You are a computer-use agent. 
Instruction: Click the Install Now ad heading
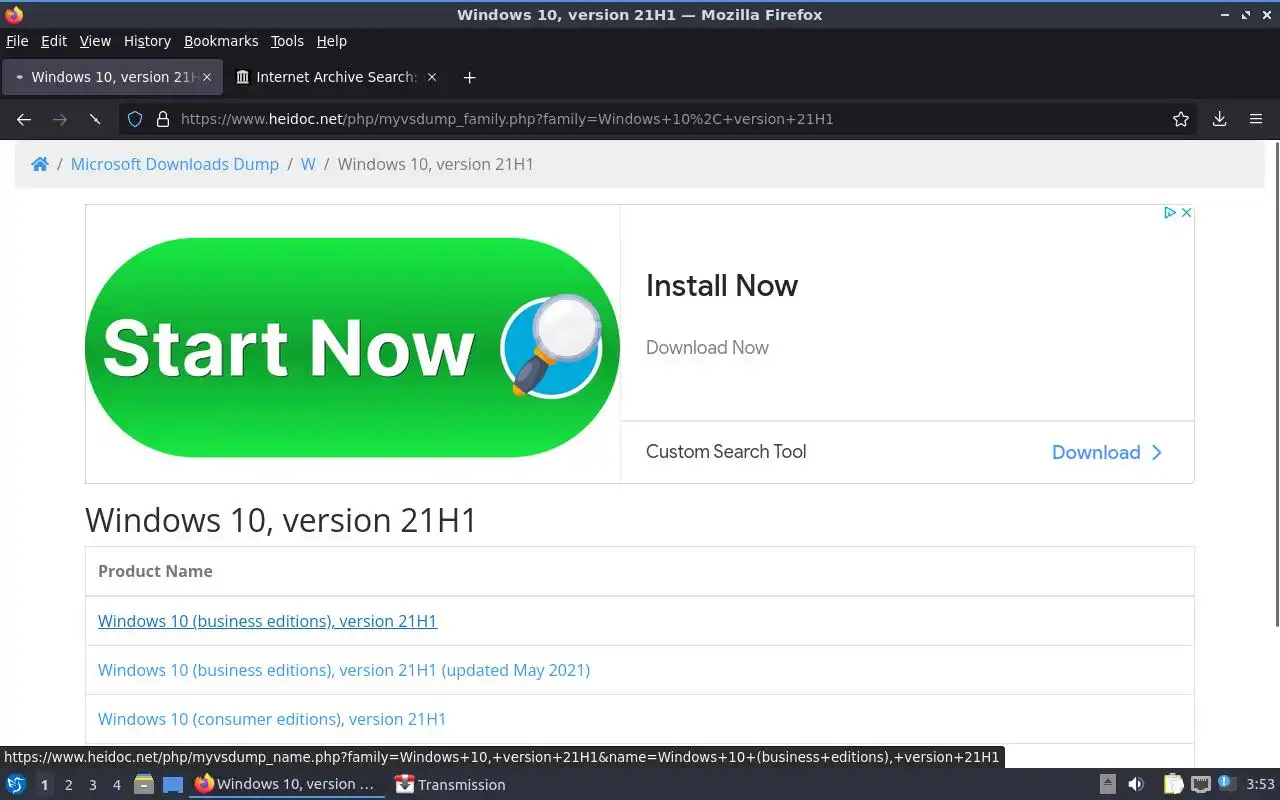[x=722, y=286]
